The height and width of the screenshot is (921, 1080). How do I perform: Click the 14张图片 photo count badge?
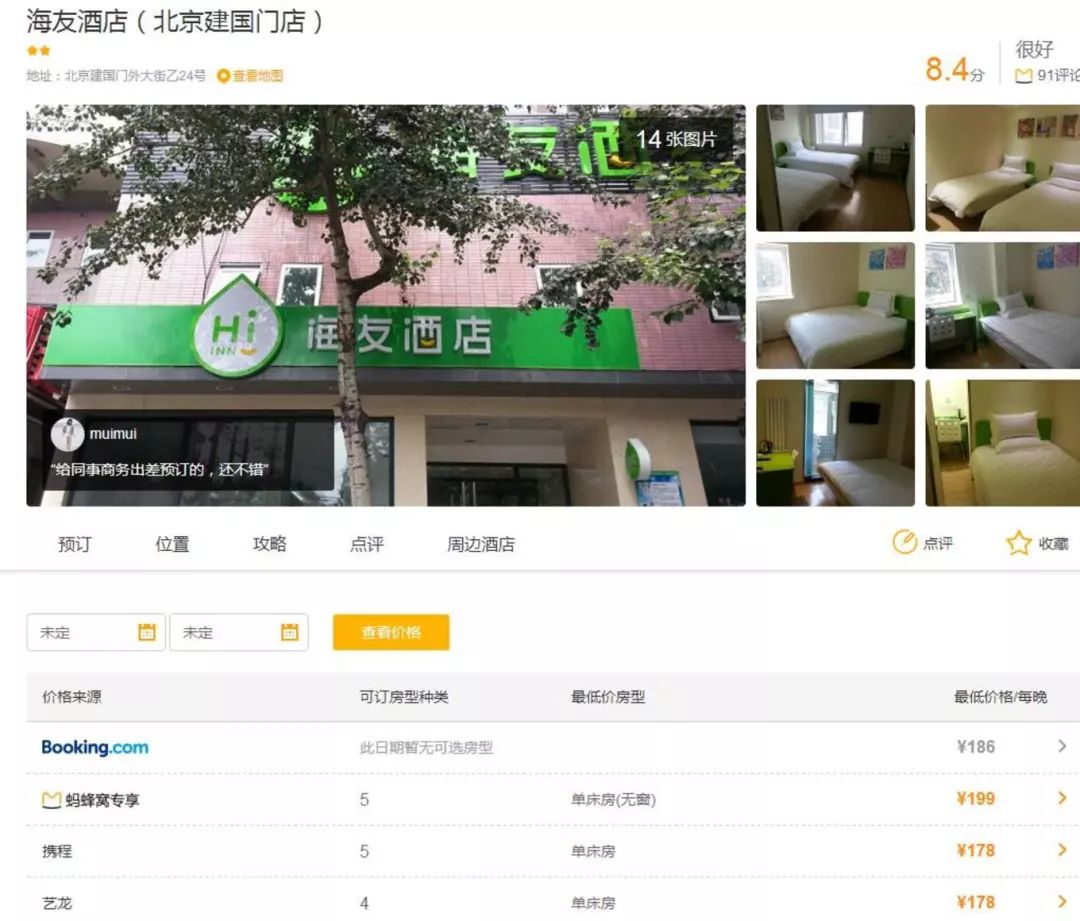676,139
